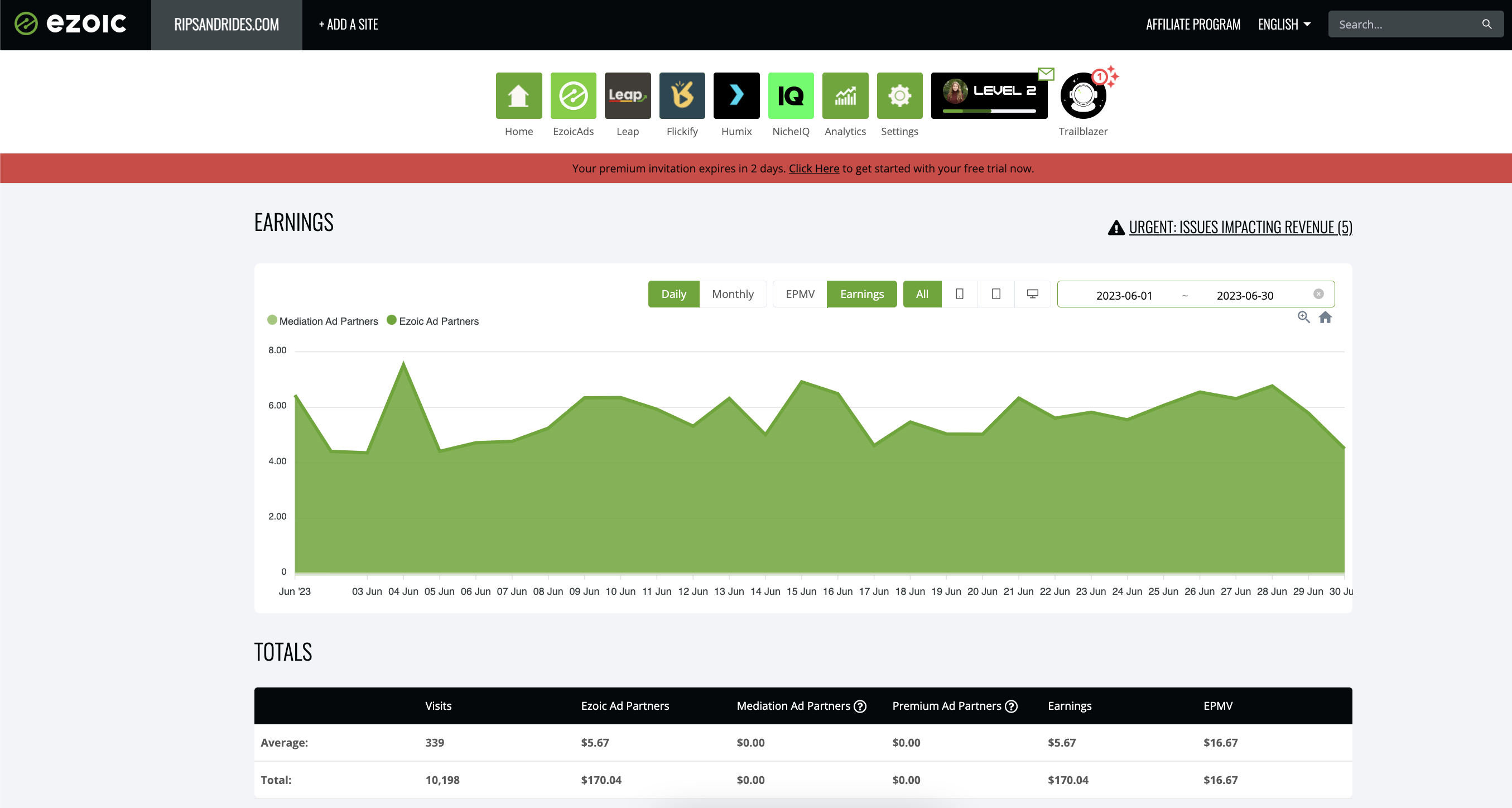
Task: Open the Trailblazer astronaut icon
Action: [x=1083, y=96]
